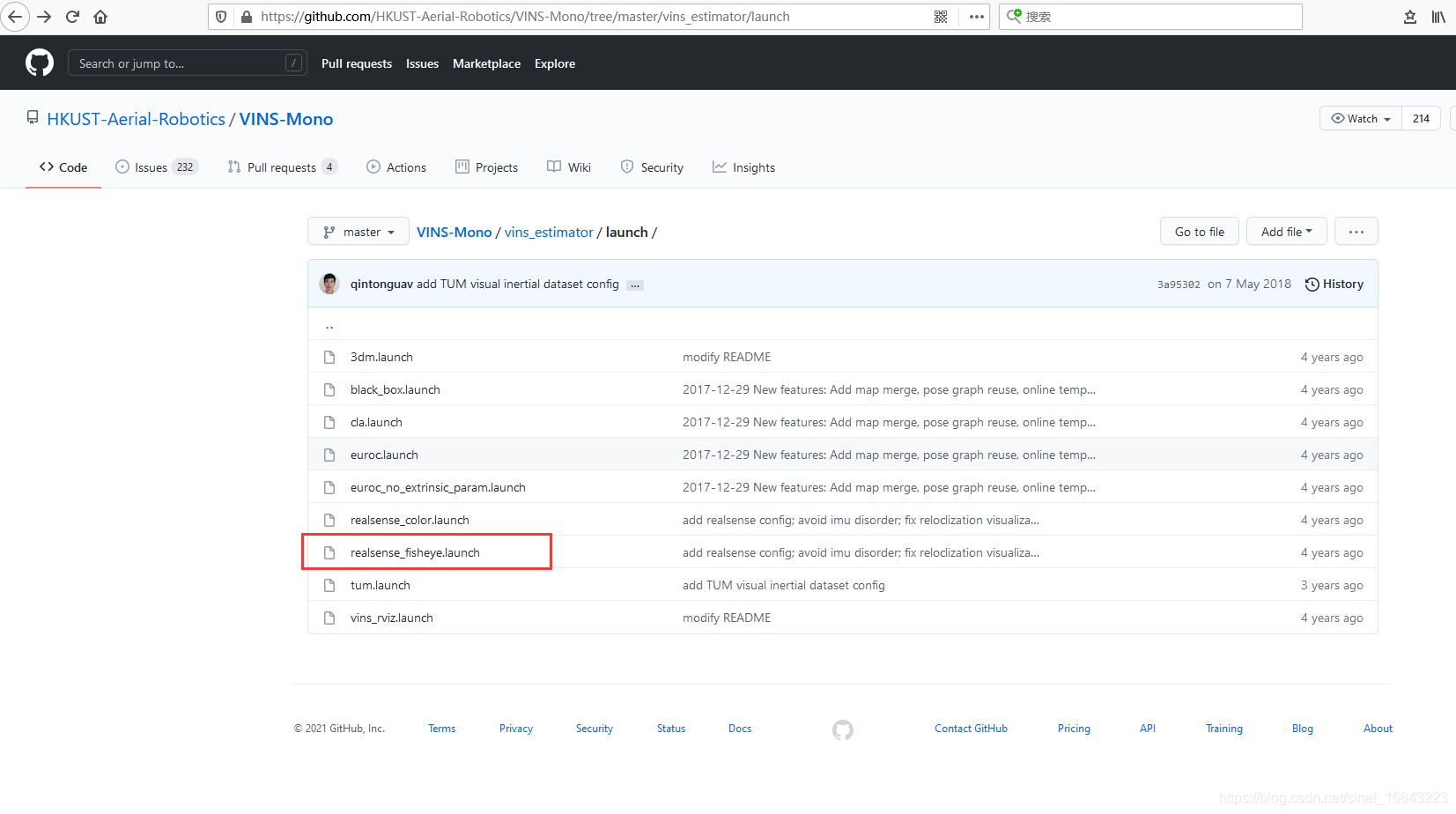
Task: Open footer Pricing link
Action: tap(1074, 729)
